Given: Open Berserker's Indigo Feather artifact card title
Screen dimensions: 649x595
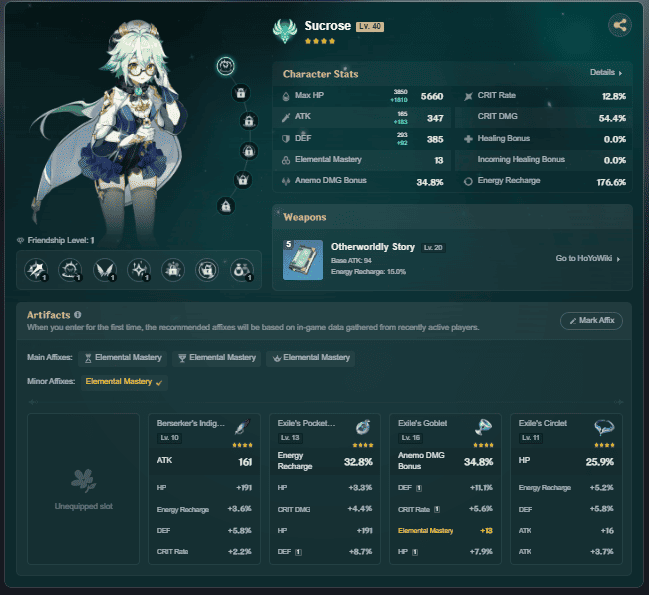Looking at the screenshot, I should [x=190, y=423].
